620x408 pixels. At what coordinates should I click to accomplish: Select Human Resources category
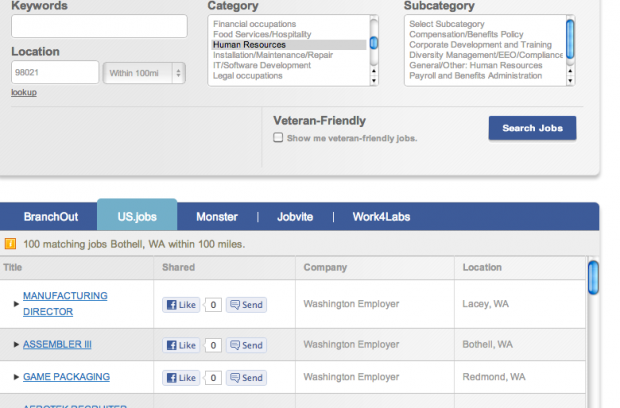click(x=289, y=45)
